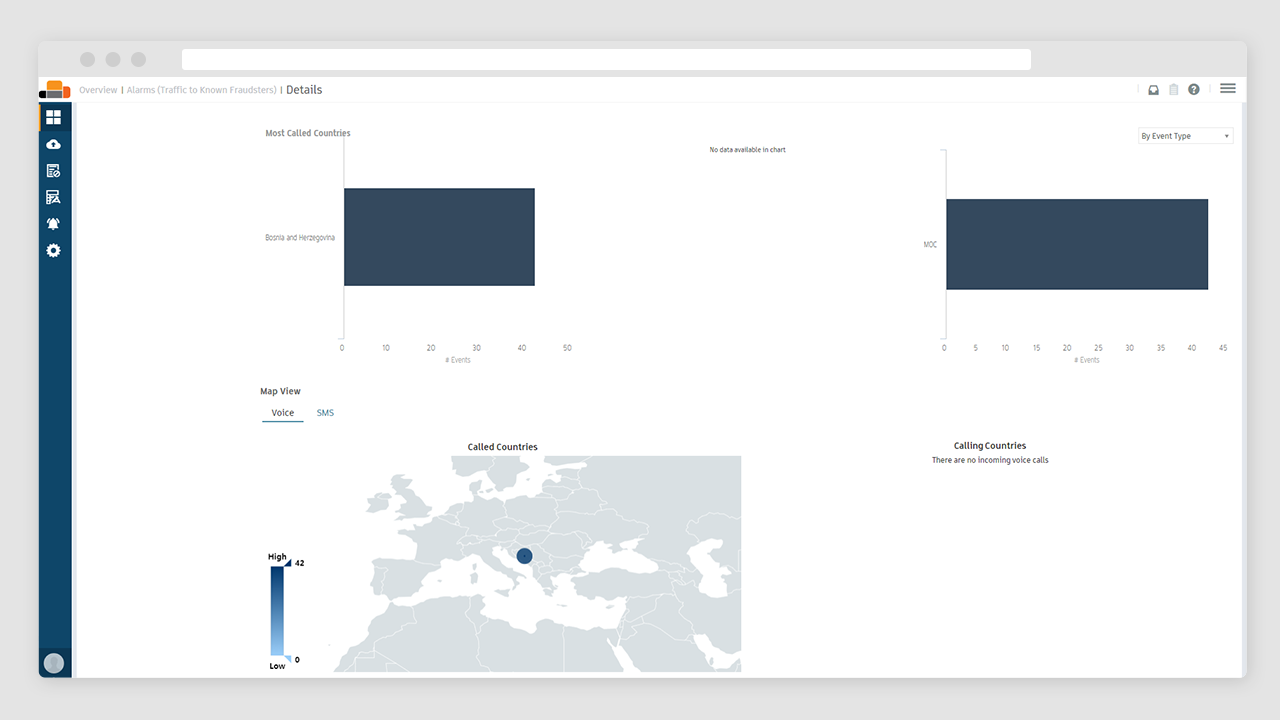Open the table analysis icon in sidebar
The width and height of the screenshot is (1280, 720).
54,197
